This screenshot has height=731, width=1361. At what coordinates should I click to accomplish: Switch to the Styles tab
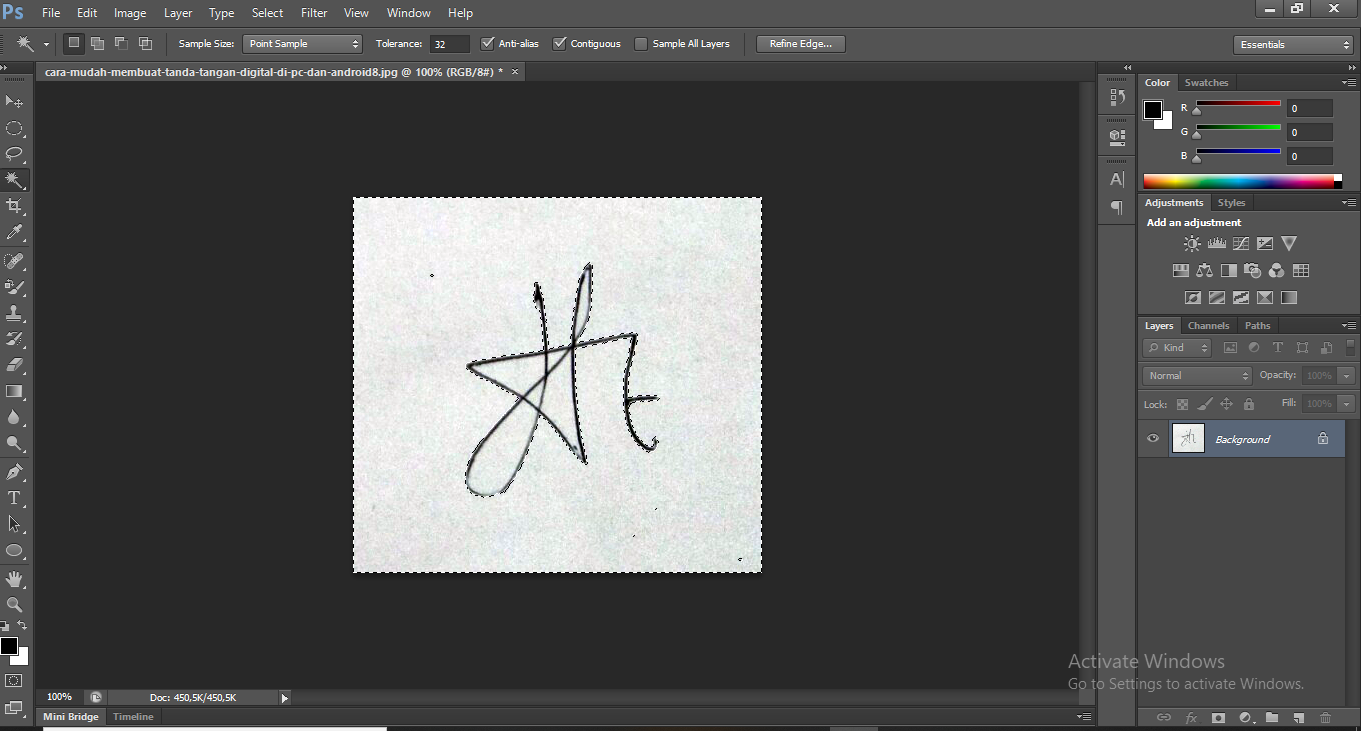pos(1231,203)
